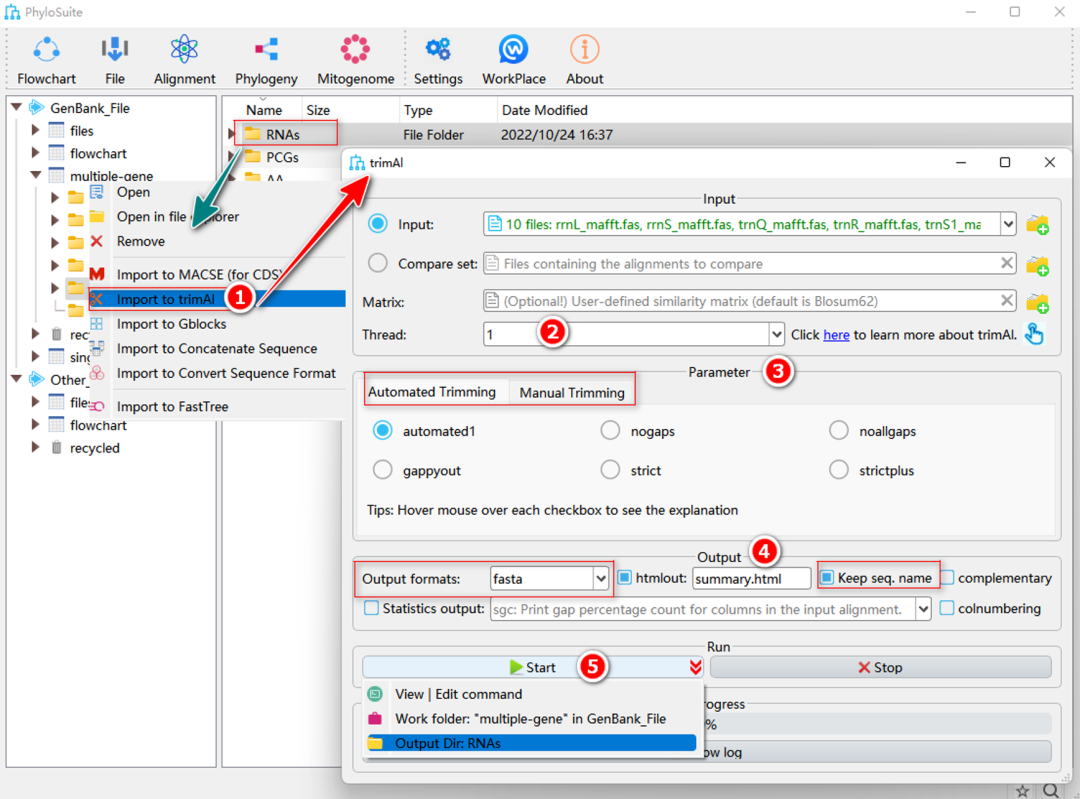The width and height of the screenshot is (1080, 799).
Task: Expand the recycled node at tree bottom
Action: [x=35, y=447]
